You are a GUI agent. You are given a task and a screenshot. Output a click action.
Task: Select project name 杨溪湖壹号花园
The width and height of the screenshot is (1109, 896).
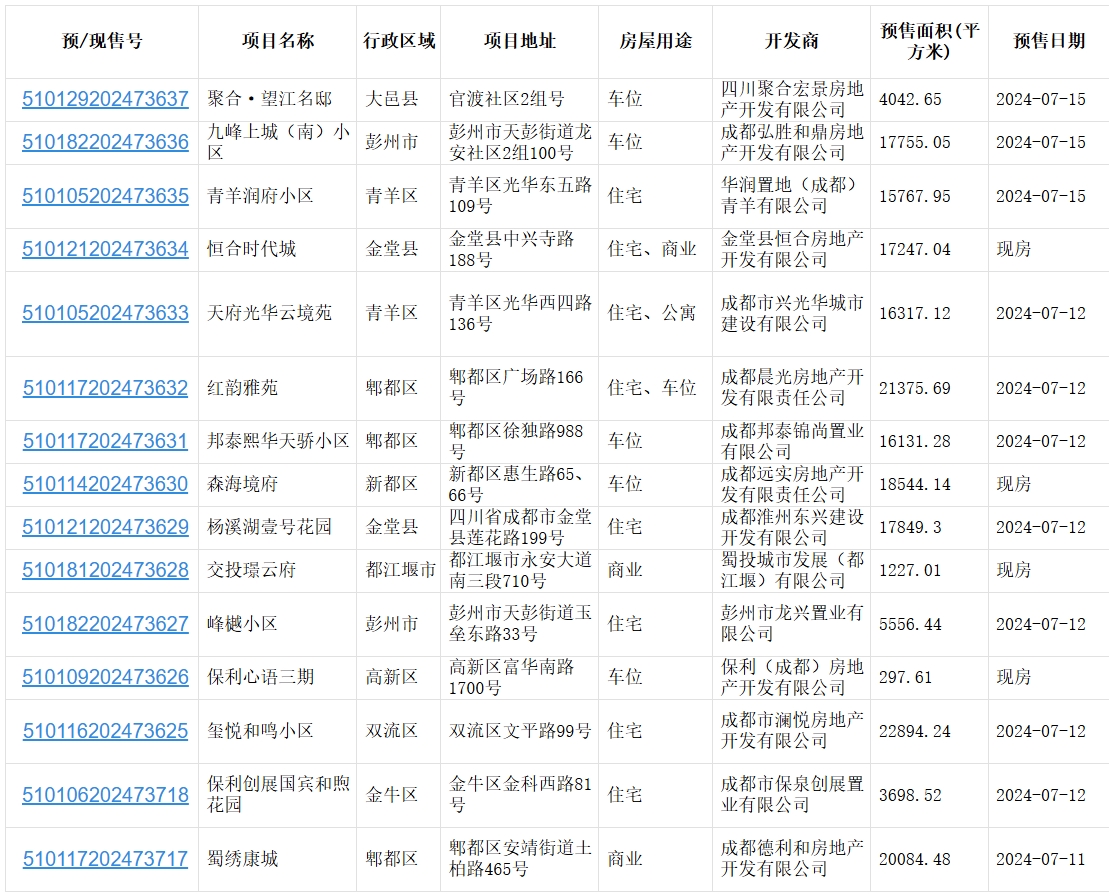pos(269,527)
